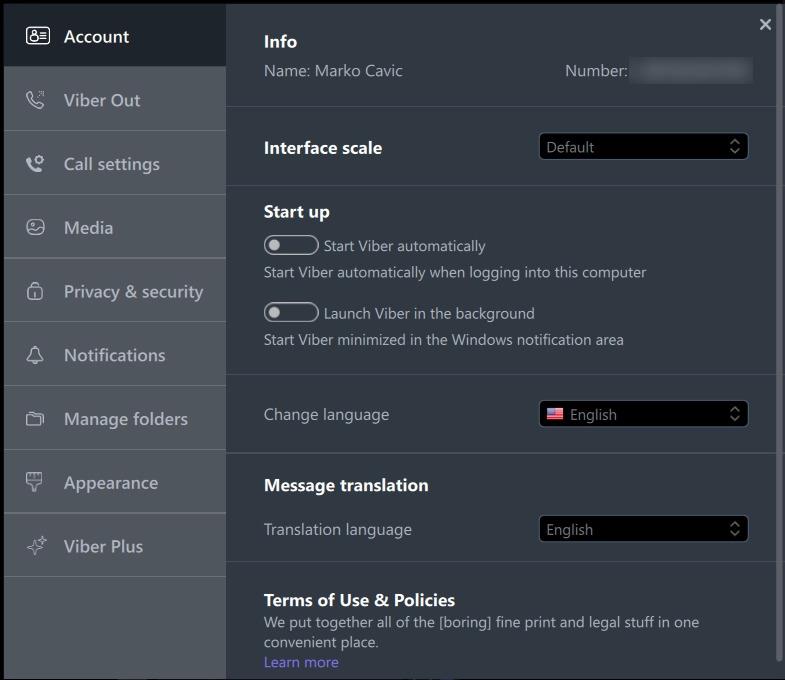Expand the Change language dropdown
Image resolution: width=785 pixels, height=680 pixels.
coord(643,414)
